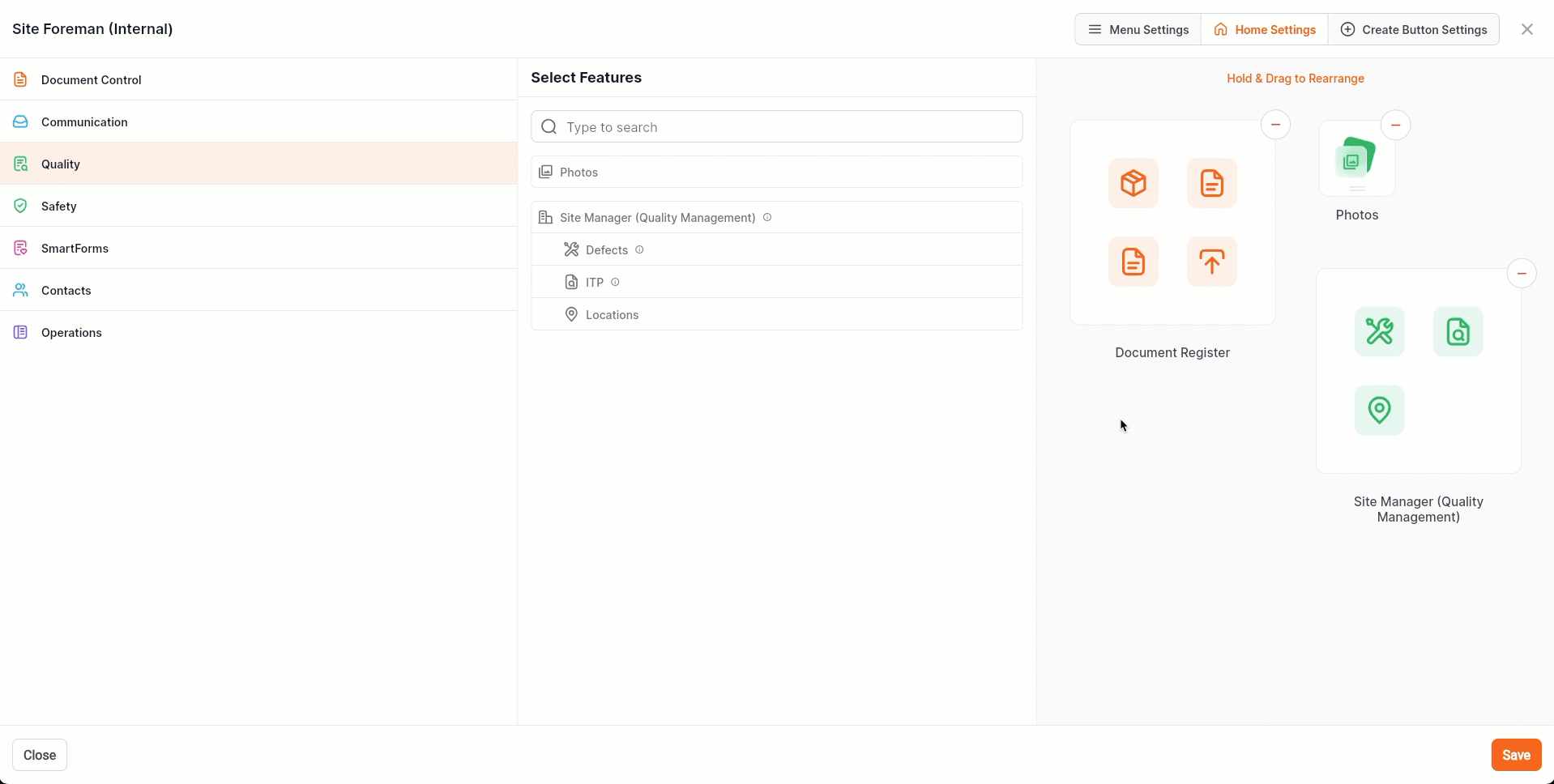The image size is (1554, 784).
Task: Select the Locations feature row
Action: [x=612, y=314]
